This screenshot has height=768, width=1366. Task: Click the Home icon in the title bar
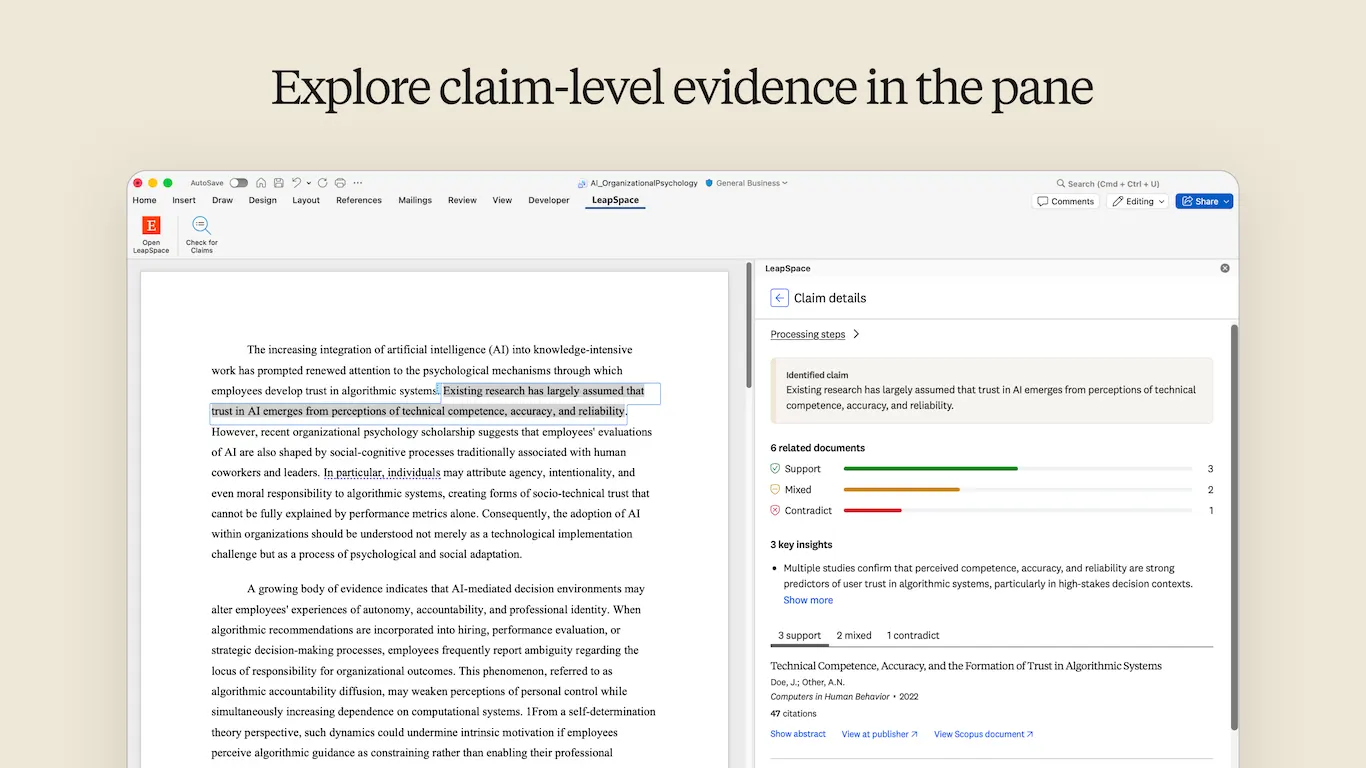(x=261, y=183)
